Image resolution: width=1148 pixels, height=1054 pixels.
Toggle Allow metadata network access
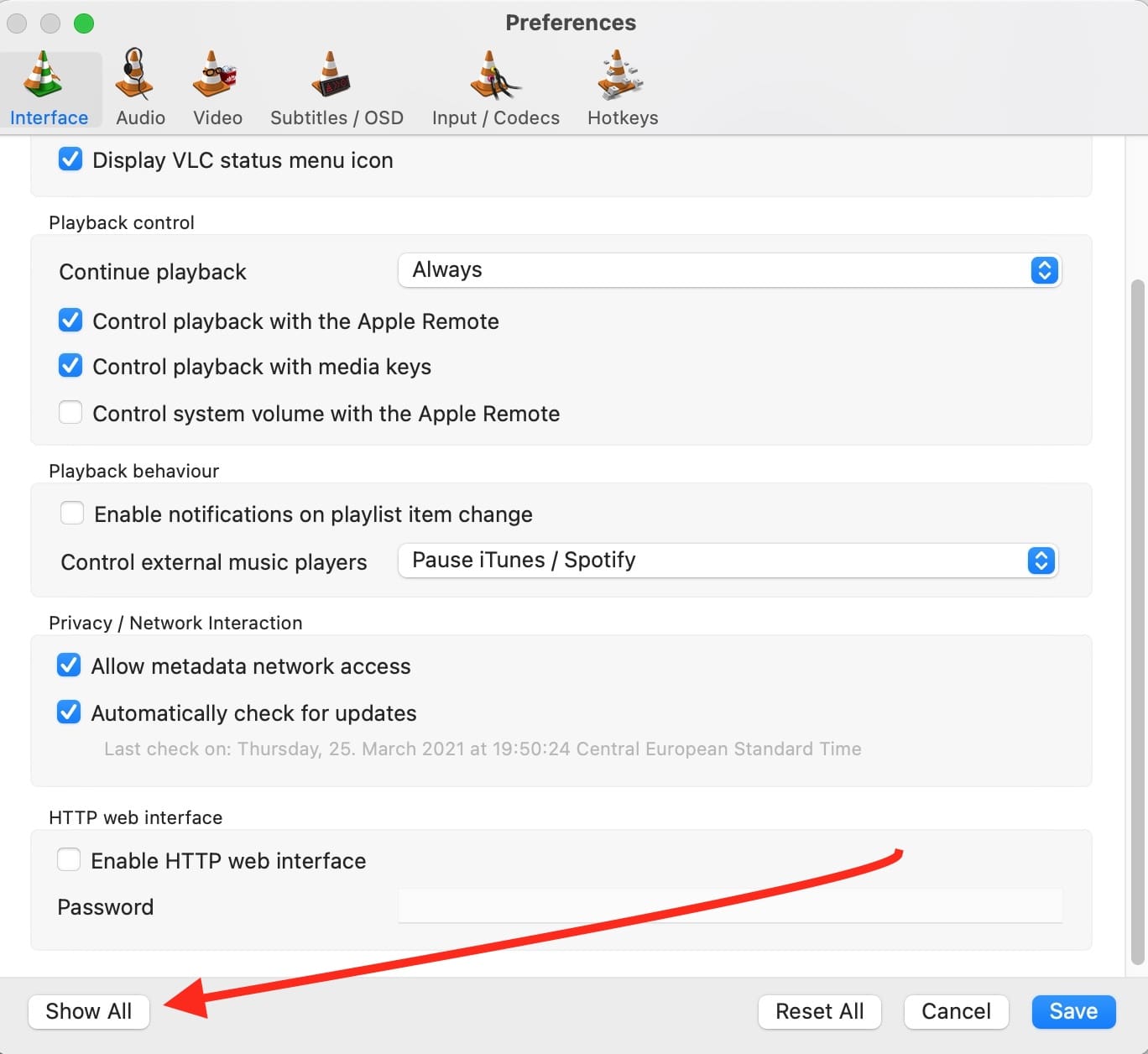[x=69, y=665]
